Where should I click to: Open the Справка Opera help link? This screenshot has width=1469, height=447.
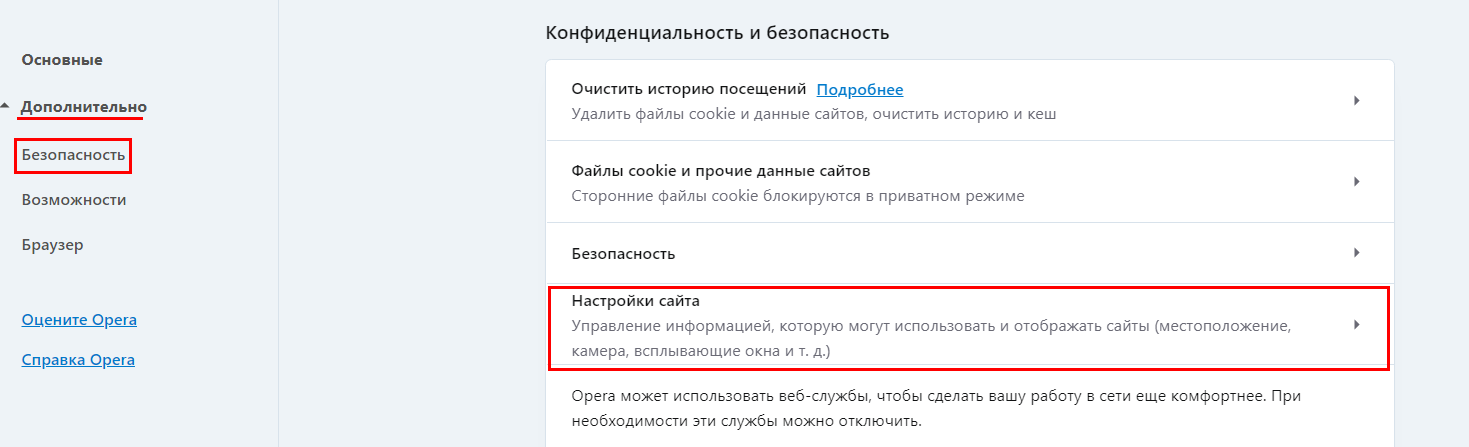pos(78,360)
